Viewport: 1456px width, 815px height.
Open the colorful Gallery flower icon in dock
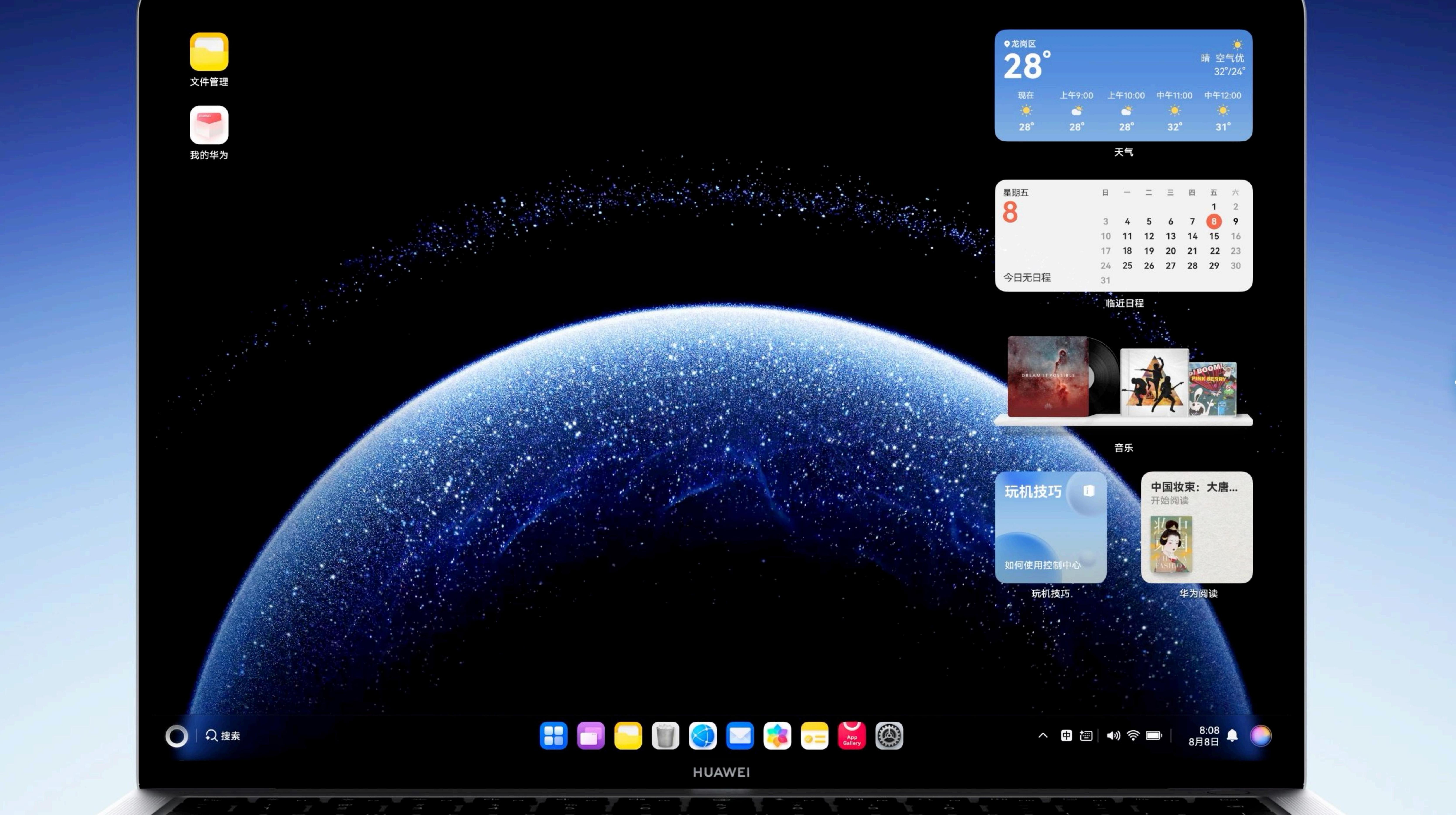[777, 736]
